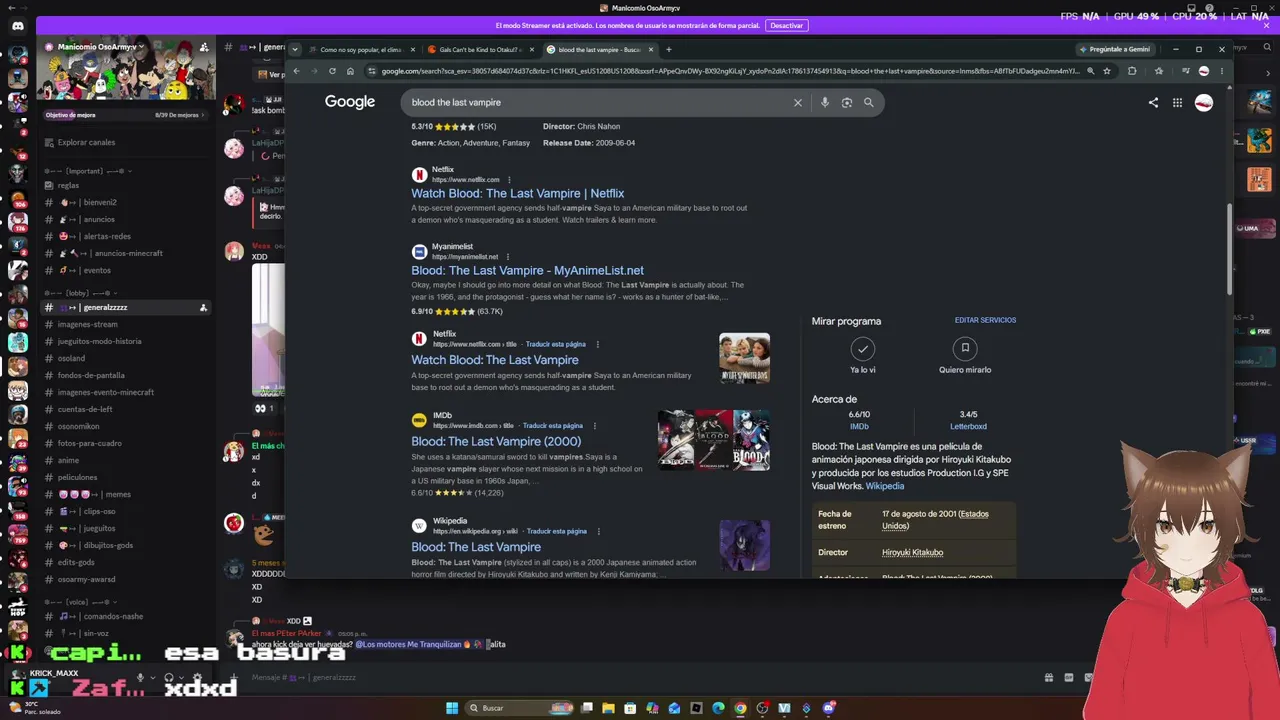Open the imagenes-stream channel
The height and width of the screenshot is (720, 1280).
click(x=125, y=324)
